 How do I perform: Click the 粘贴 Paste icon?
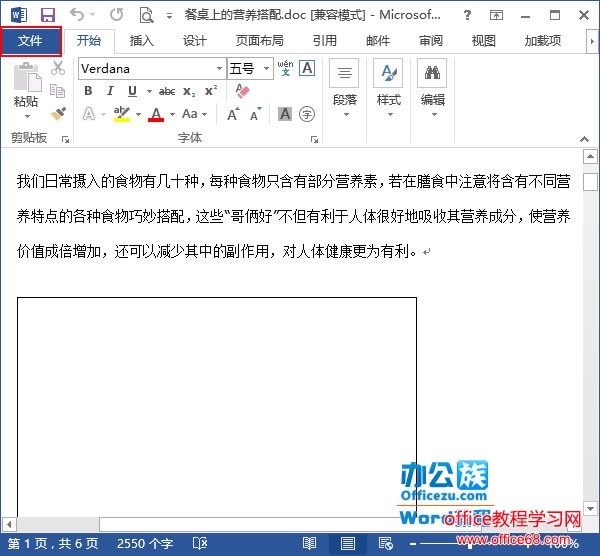pos(27,78)
